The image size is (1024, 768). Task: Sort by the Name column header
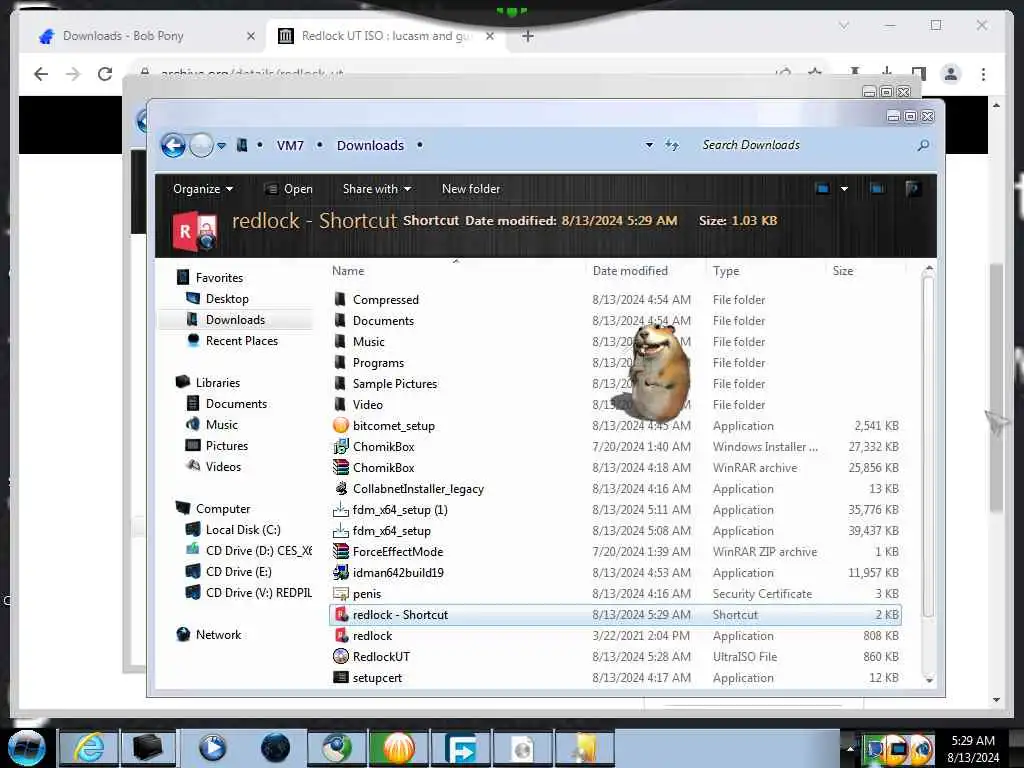[348, 270]
